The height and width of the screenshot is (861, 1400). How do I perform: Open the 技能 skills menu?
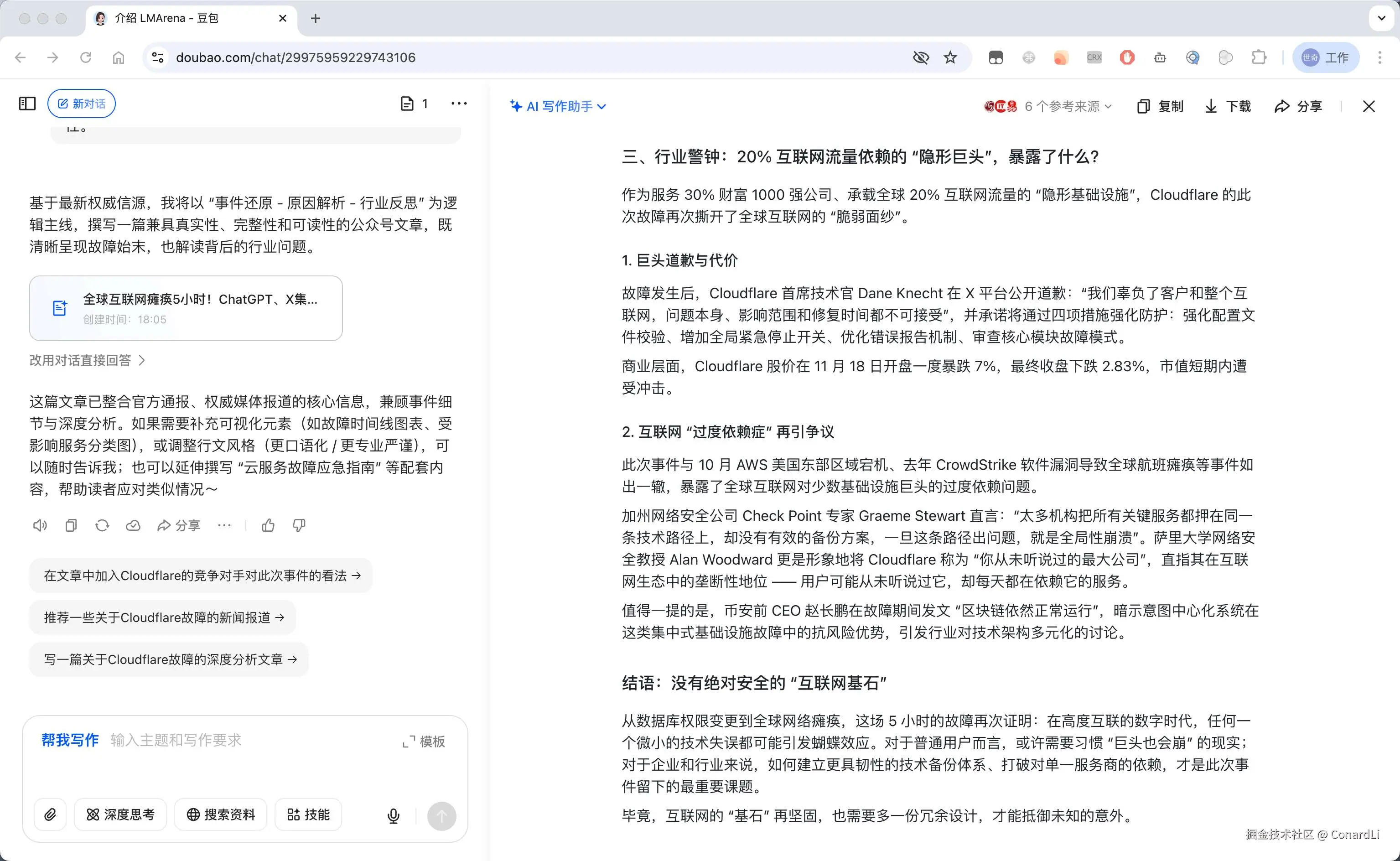(308, 815)
